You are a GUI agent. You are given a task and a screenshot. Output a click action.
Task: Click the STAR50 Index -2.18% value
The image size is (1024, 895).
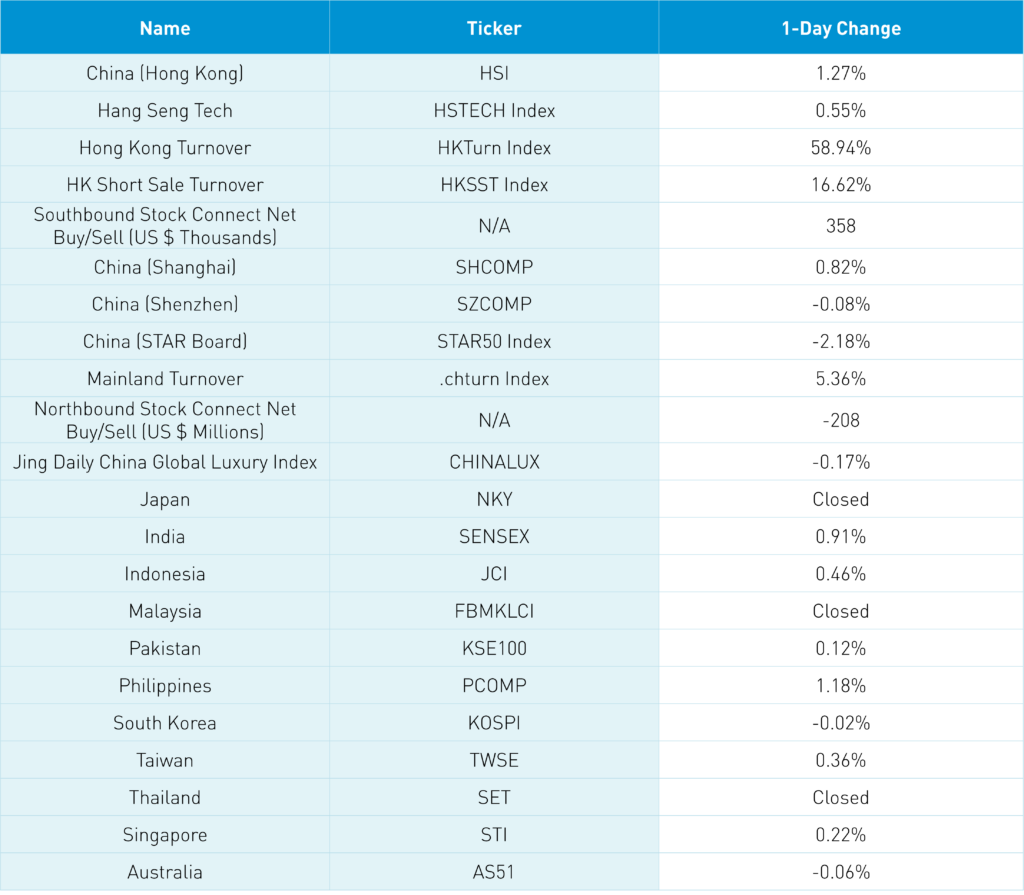(841, 342)
